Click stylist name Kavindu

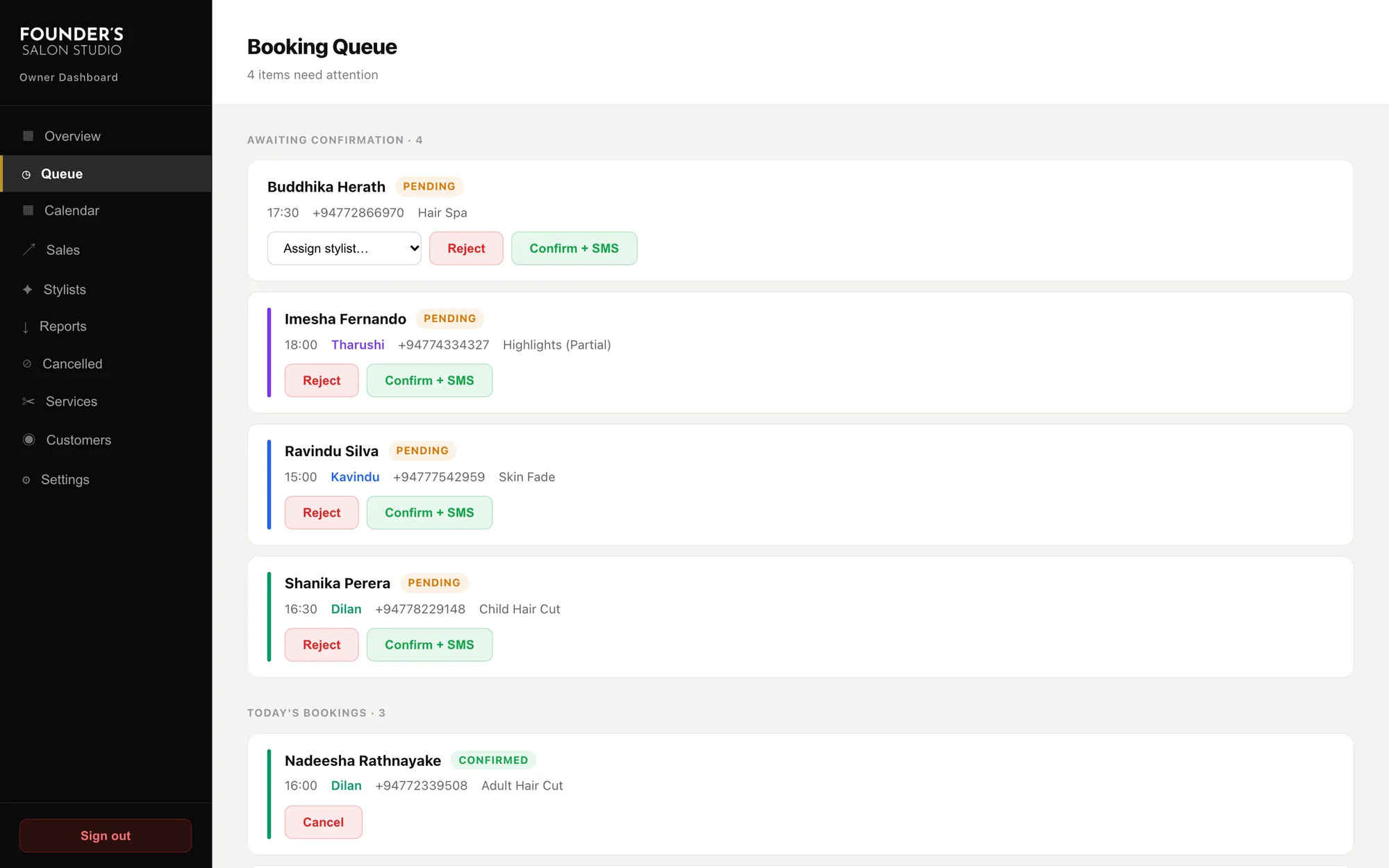(x=355, y=477)
